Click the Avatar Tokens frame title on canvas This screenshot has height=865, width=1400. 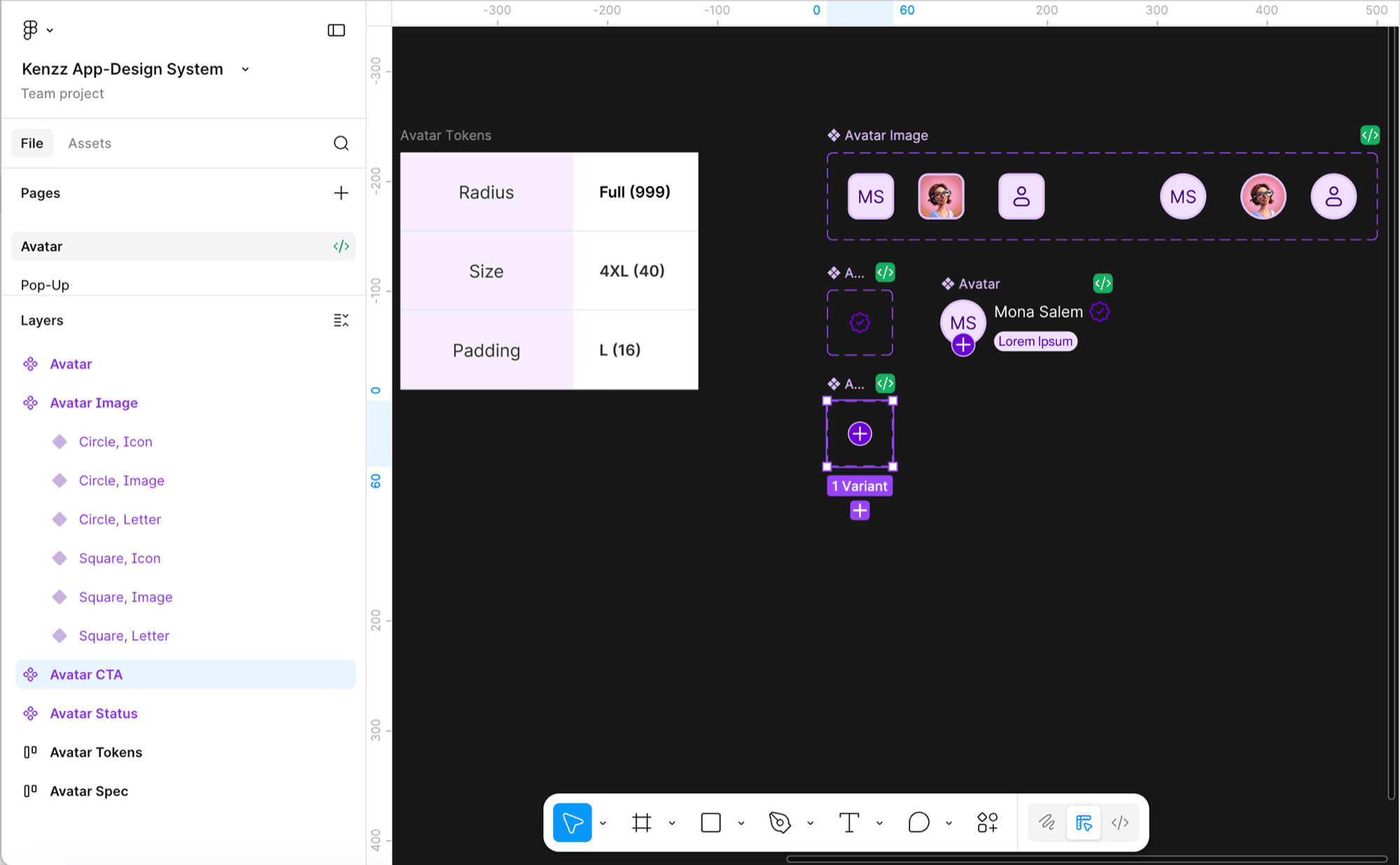446,135
